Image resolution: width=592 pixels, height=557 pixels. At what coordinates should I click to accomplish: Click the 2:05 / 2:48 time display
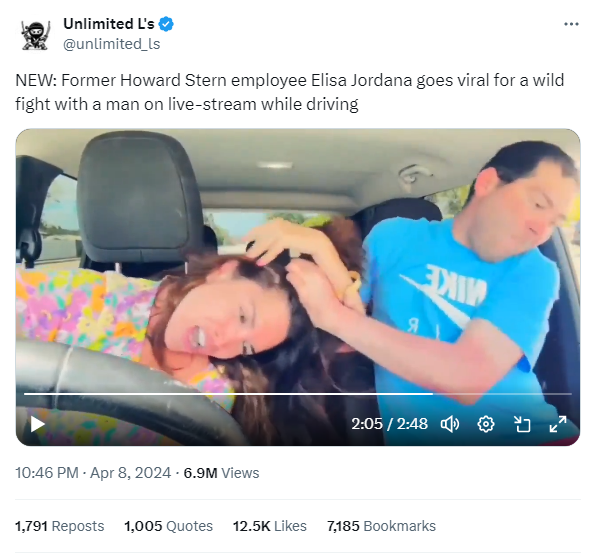389,424
